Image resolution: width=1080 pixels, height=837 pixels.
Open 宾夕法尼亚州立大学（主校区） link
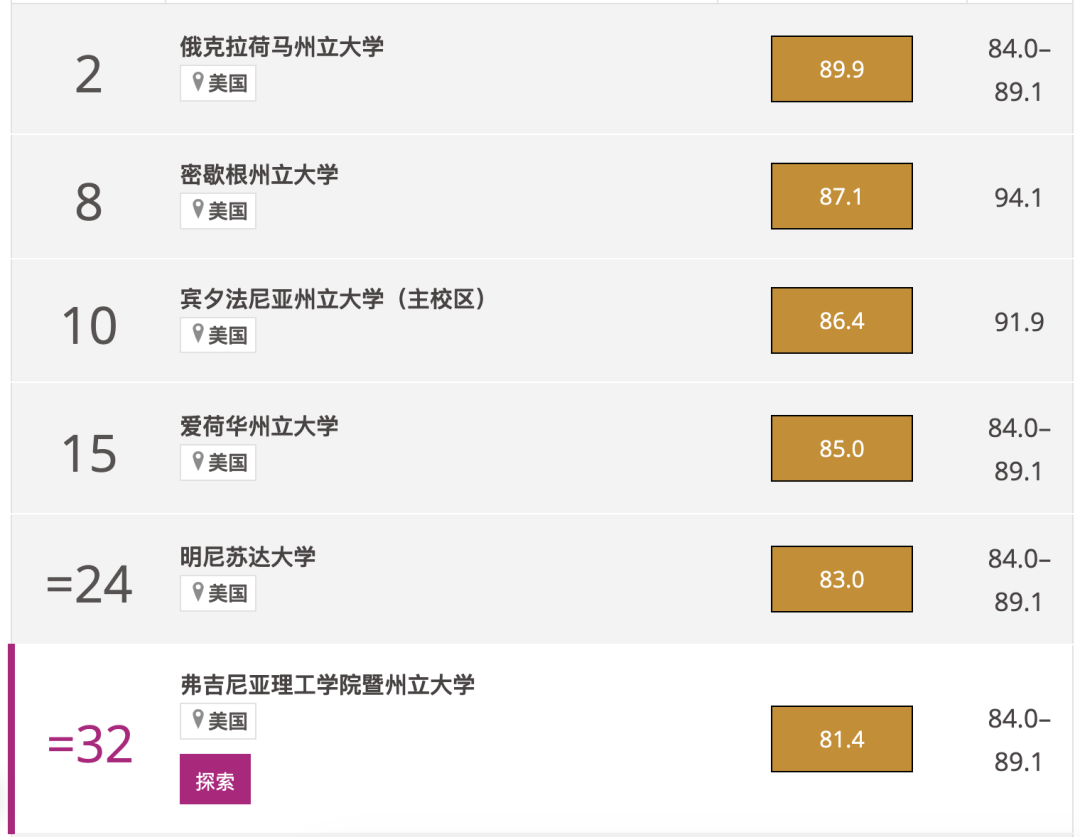coord(333,299)
